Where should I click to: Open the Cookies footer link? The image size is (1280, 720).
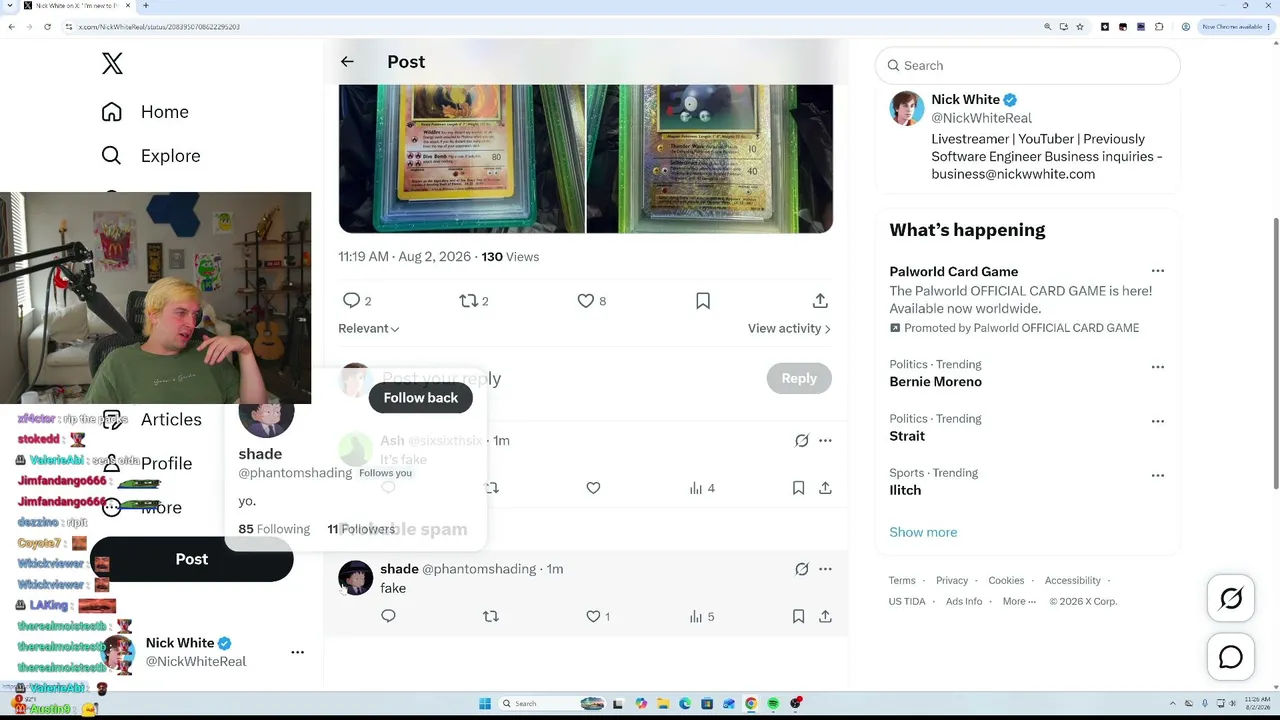tap(1006, 581)
